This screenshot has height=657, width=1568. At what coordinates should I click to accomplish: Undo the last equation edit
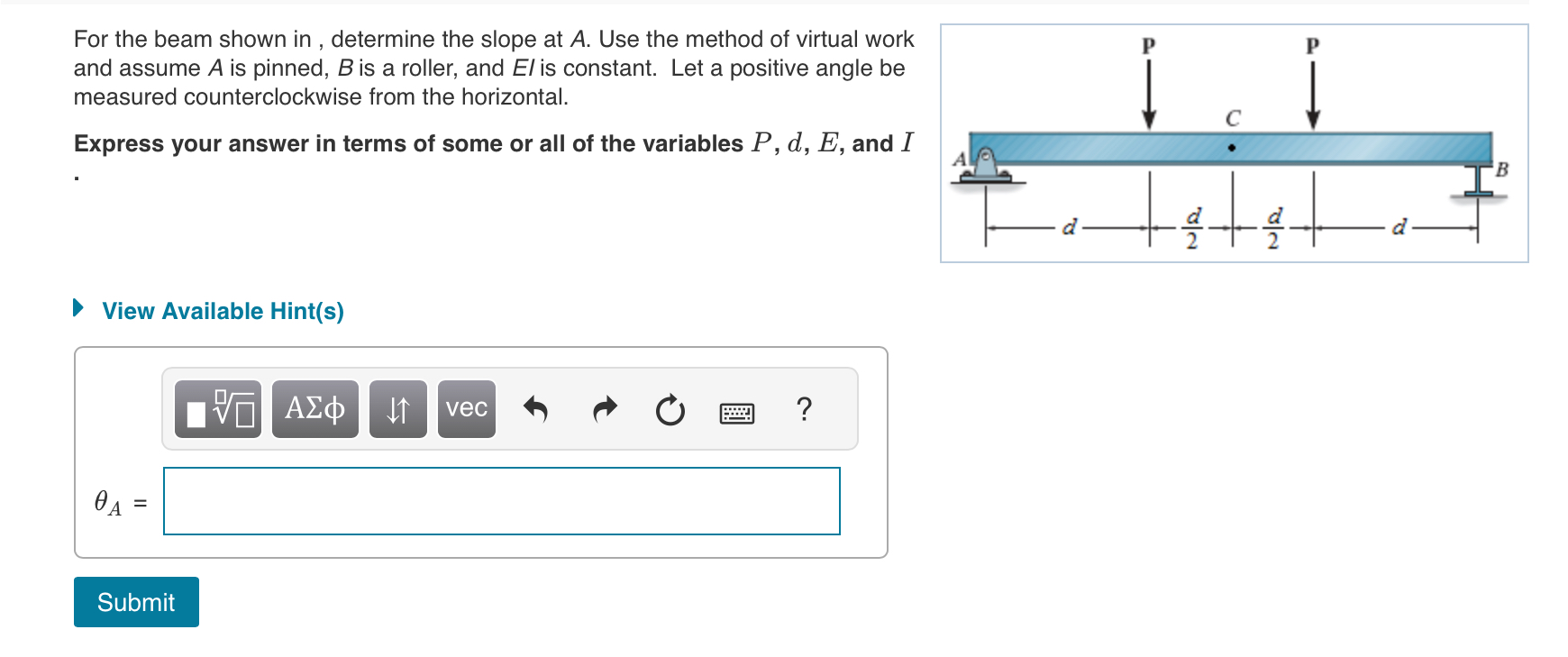[535, 410]
